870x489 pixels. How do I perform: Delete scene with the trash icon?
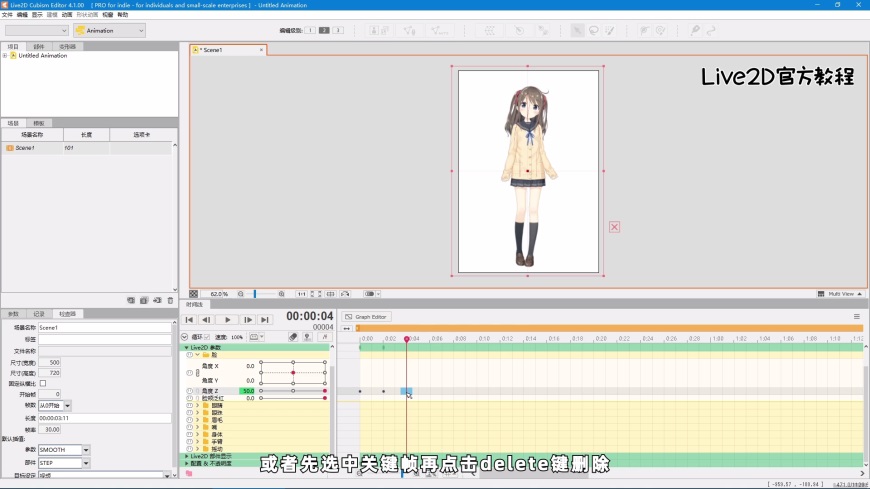(x=170, y=300)
